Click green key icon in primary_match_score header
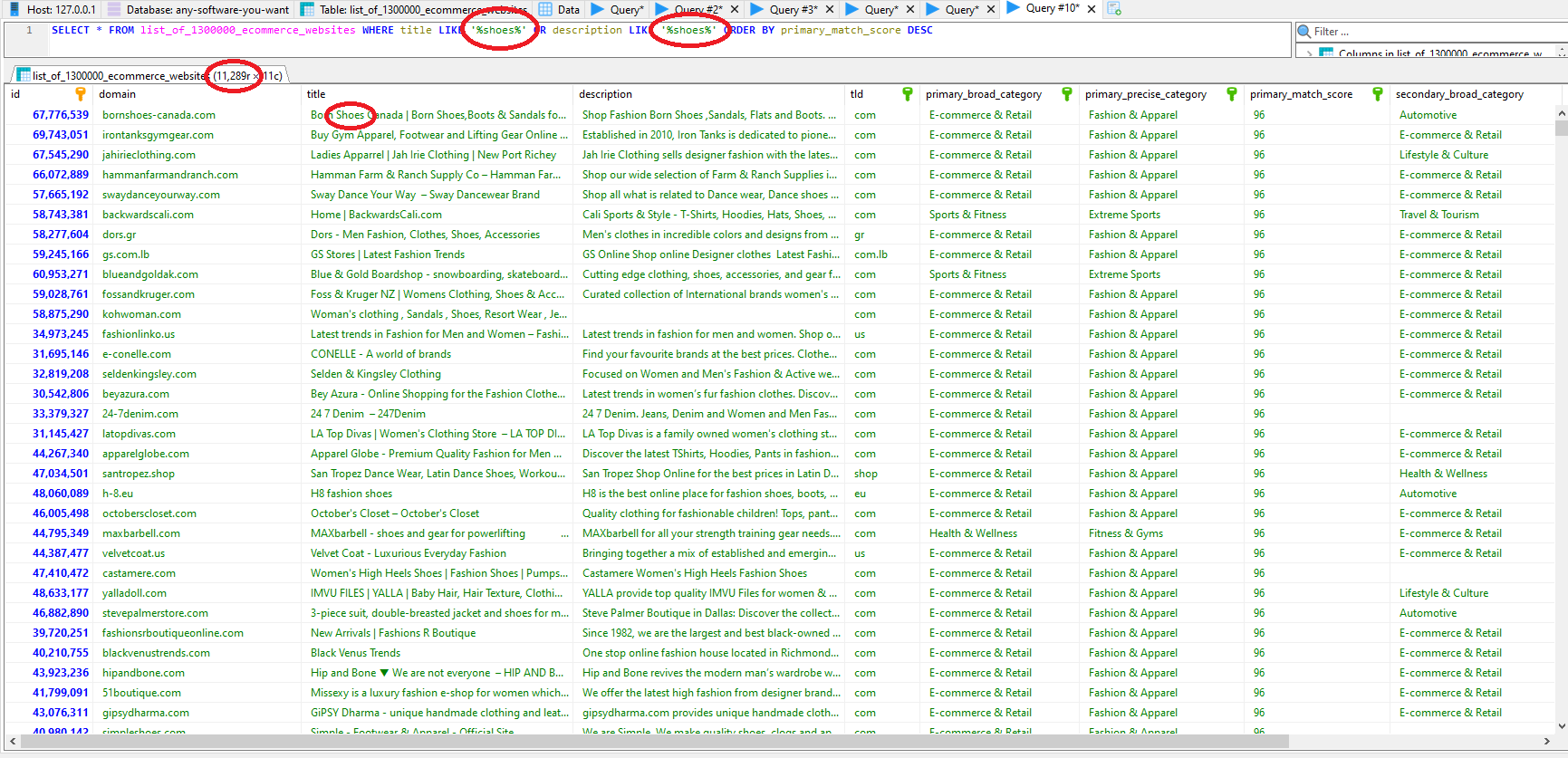The image size is (1568, 758). (x=1377, y=94)
